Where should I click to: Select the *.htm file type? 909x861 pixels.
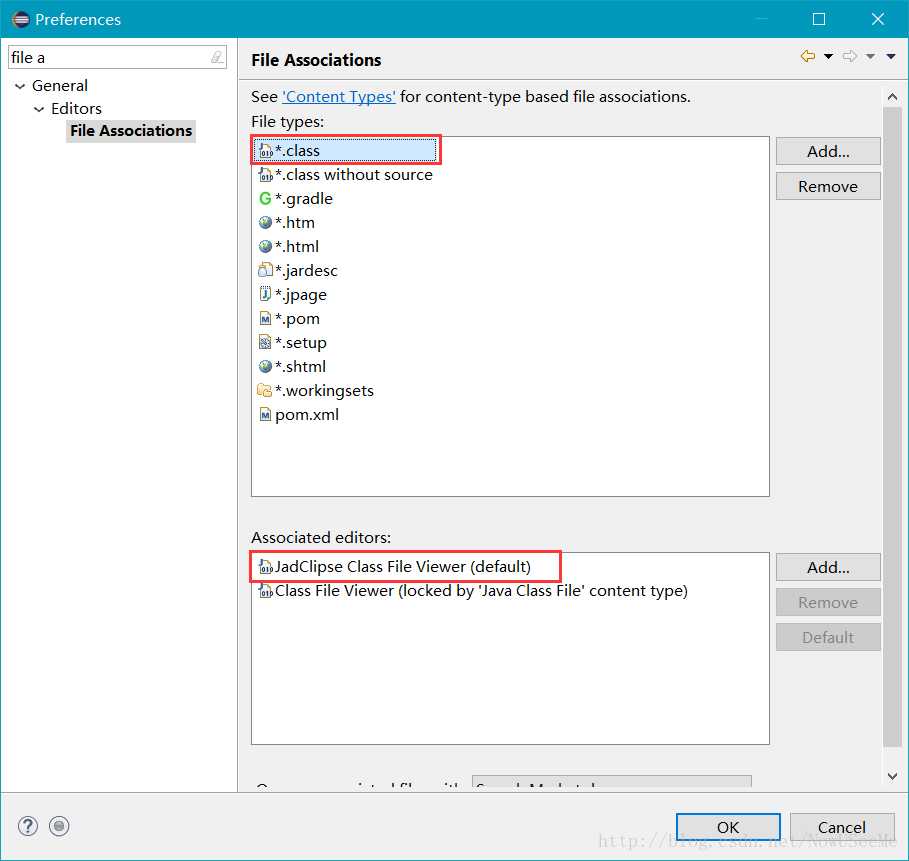pos(286,223)
